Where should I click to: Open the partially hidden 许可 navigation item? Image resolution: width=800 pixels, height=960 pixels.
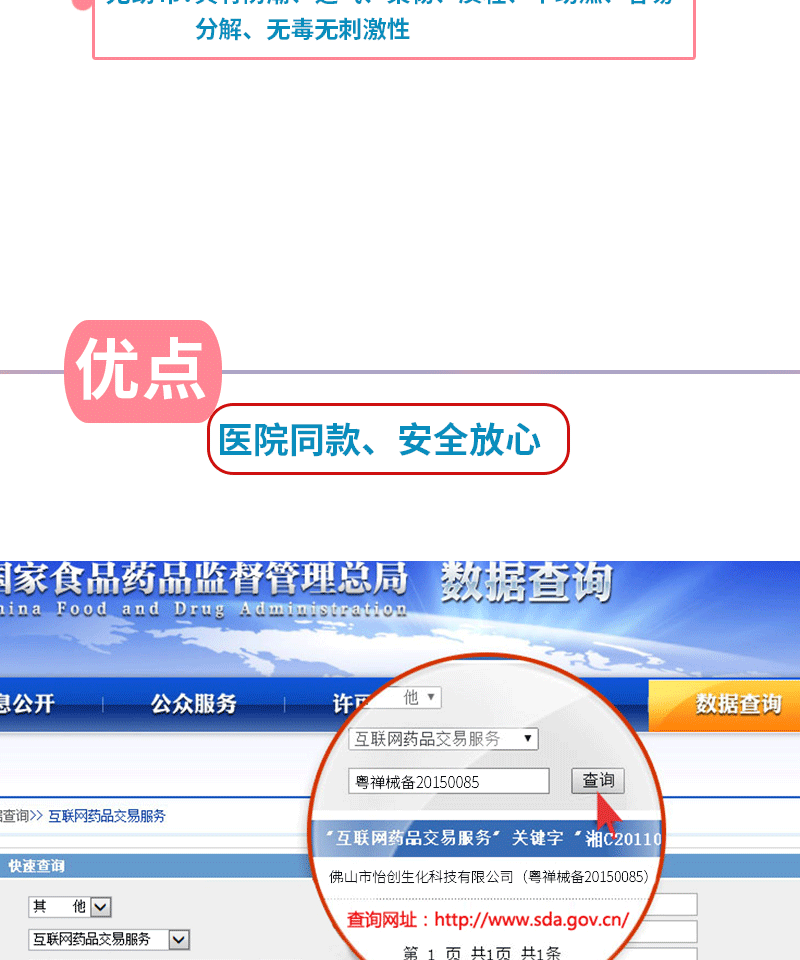point(350,704)
